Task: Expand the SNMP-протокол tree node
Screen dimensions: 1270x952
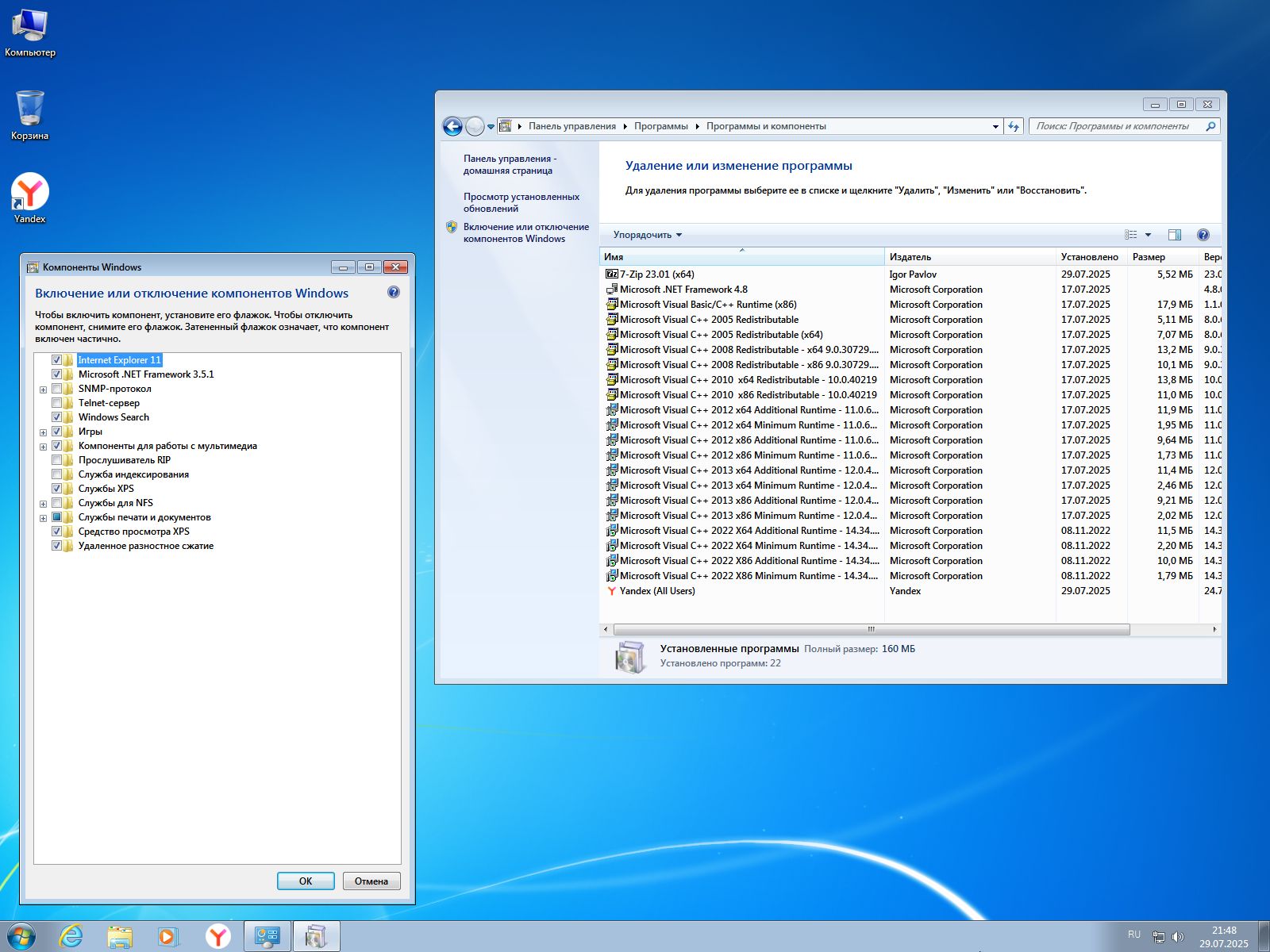Action: [x=43, y=390]
